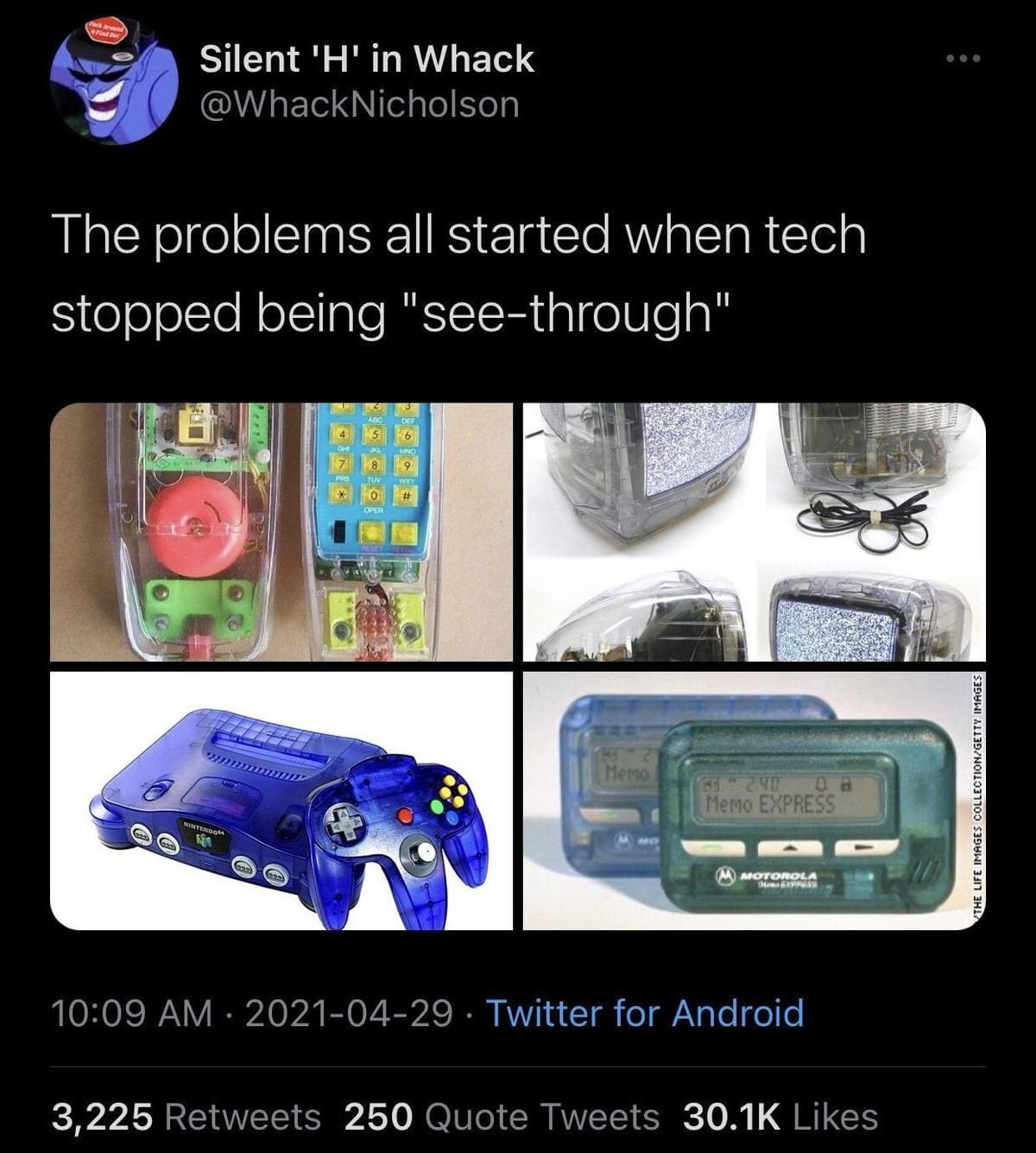
Task: Open the @WhackNicholson handle
Action: pyautogui.click(x=360, y=105)
